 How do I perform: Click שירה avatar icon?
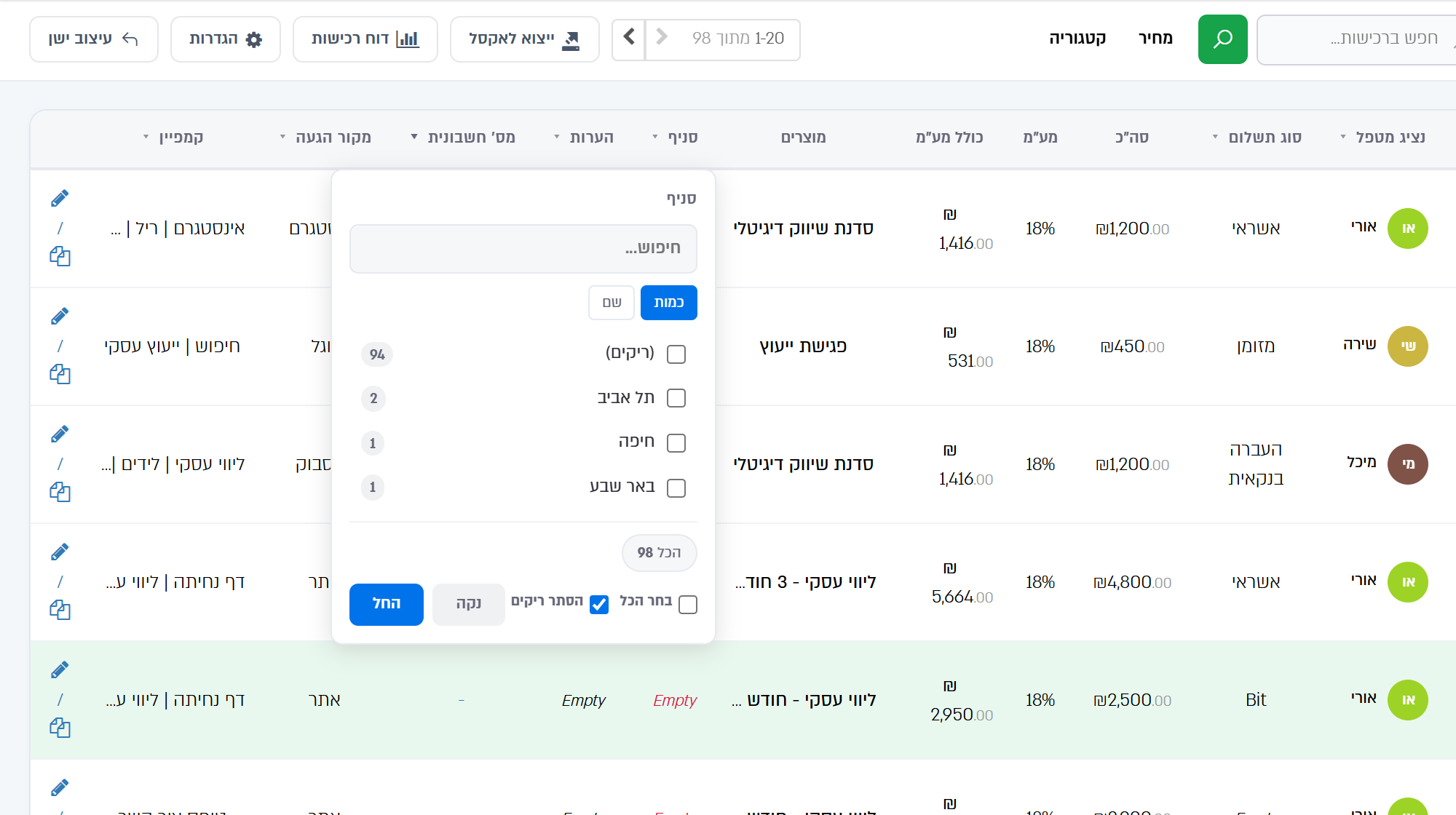click(x=1408, y=346)
